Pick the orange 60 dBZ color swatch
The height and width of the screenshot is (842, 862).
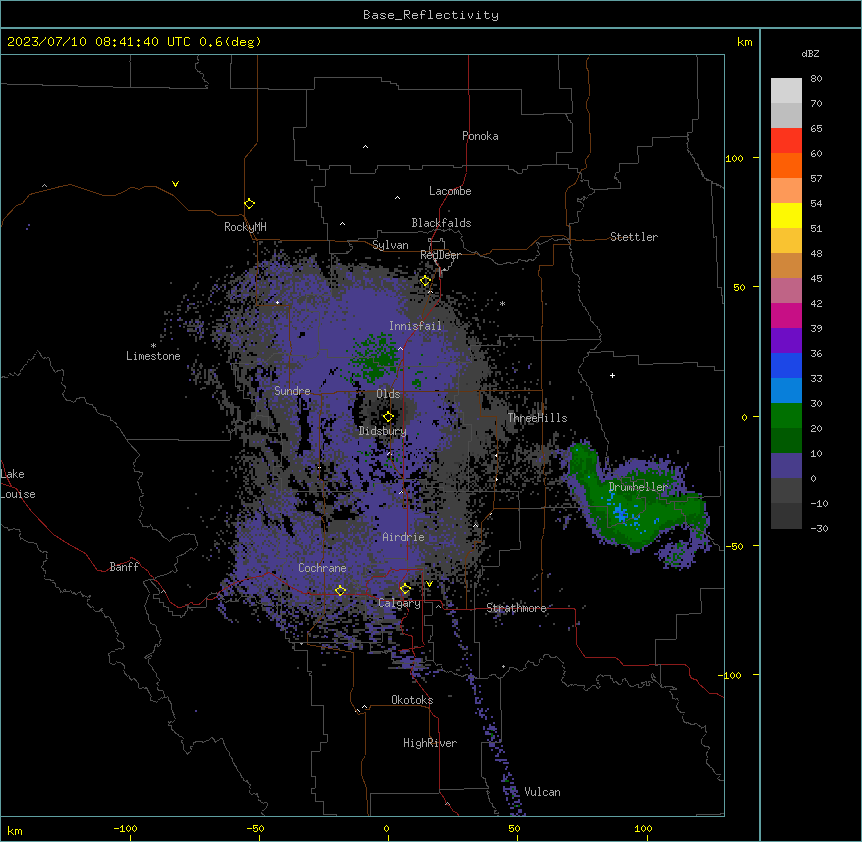(786, 165)
